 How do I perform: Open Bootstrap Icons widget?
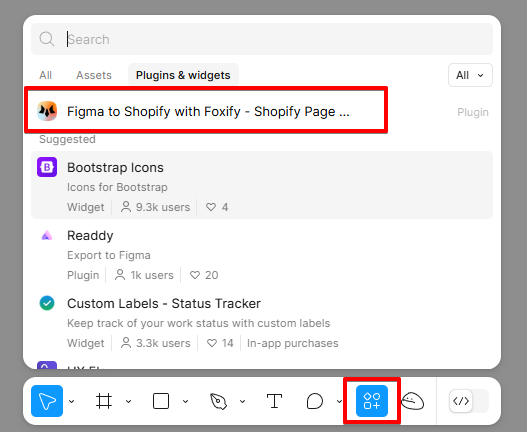pos(262,185)
